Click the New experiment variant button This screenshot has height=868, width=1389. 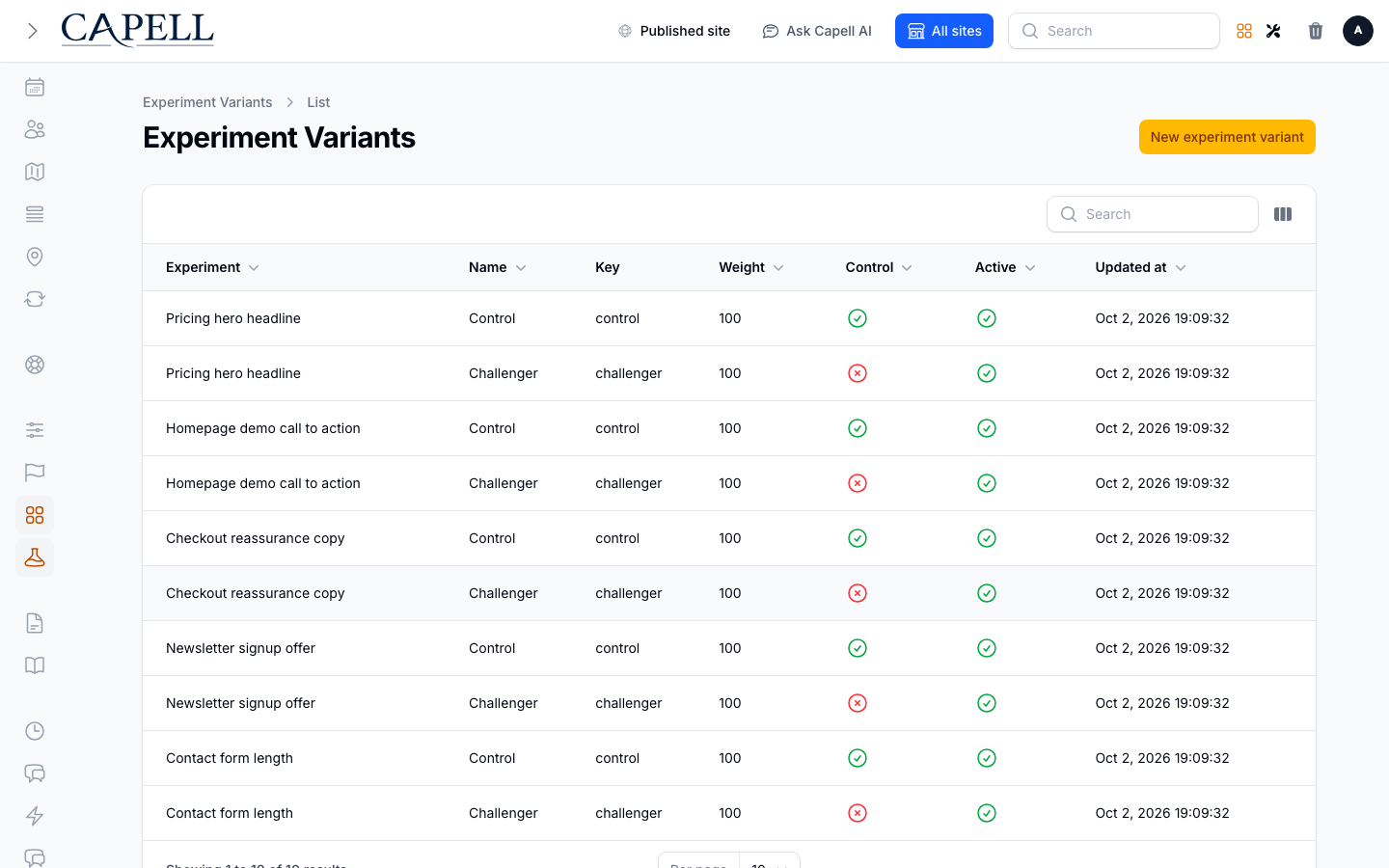pyautogui.click(x=1227, y=137)
